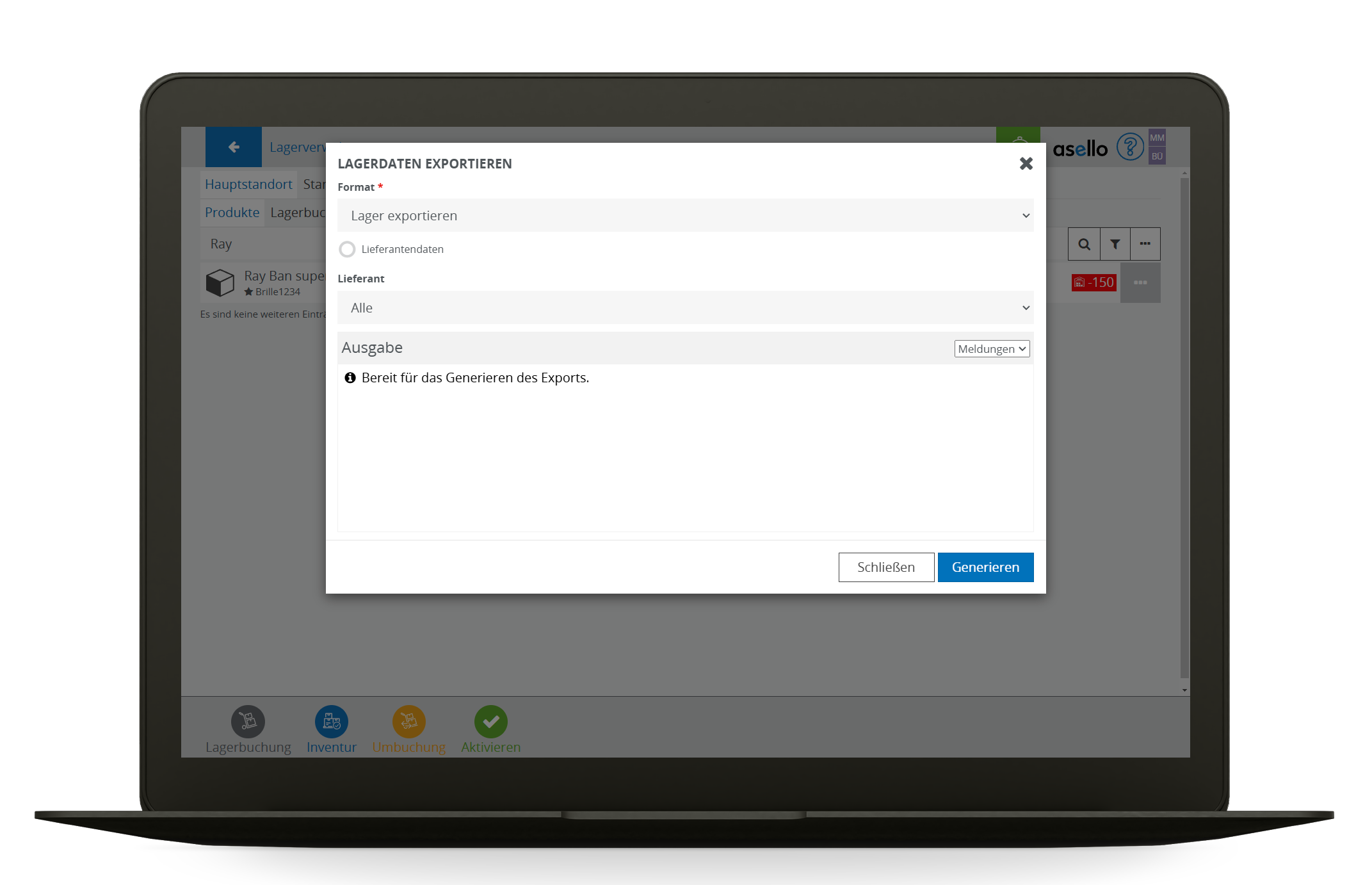
Task: Click the Lagerbuchung trolley icon
Action: coord(248,722)
